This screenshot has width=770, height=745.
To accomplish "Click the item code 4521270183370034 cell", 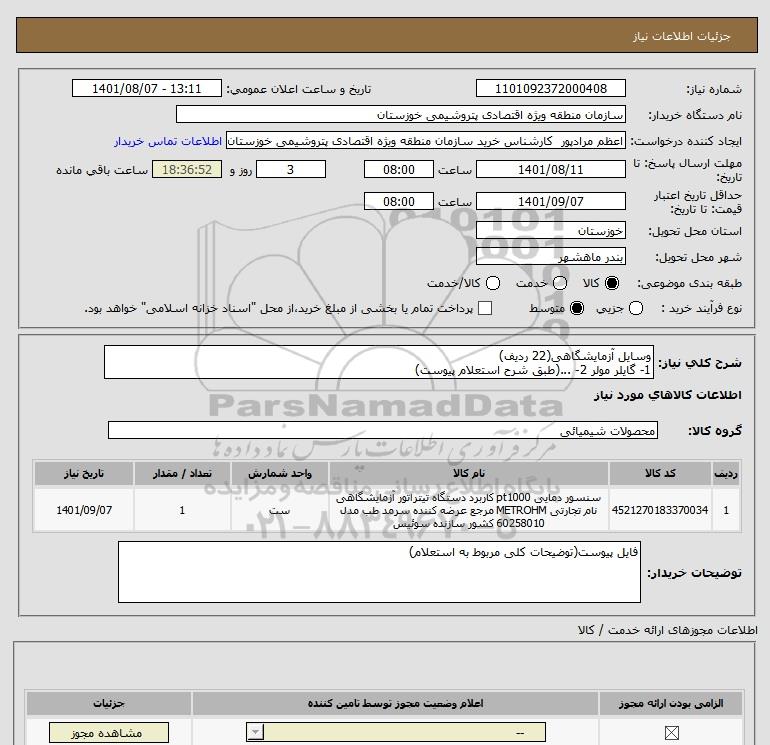I will click(660, 510).
